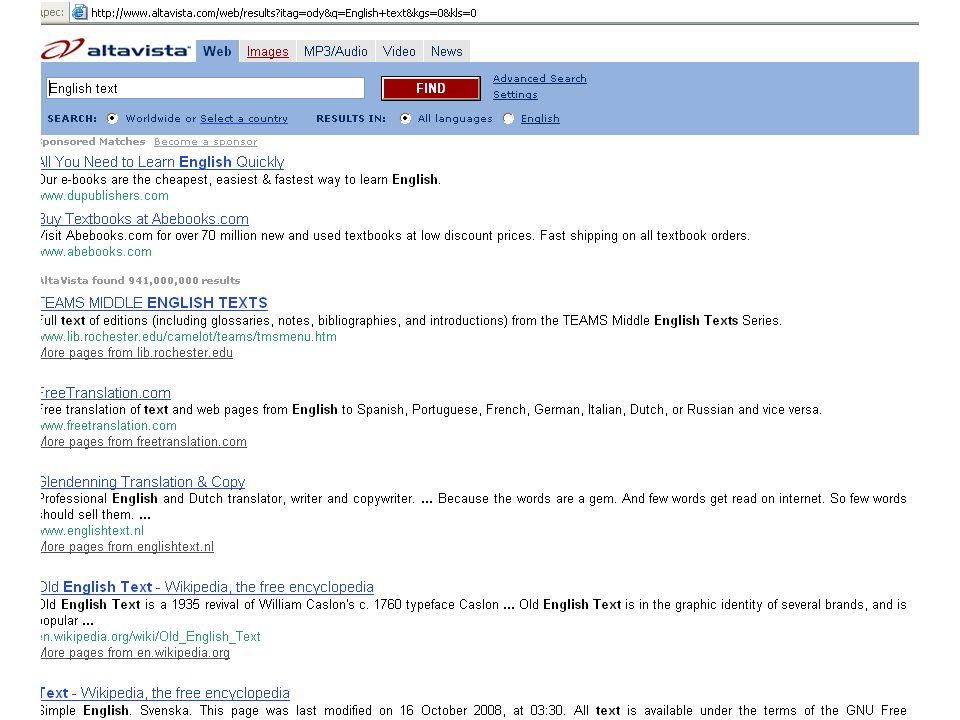
Task: Click More pages from lib.rochester.edu
Action: click(137, 353)
